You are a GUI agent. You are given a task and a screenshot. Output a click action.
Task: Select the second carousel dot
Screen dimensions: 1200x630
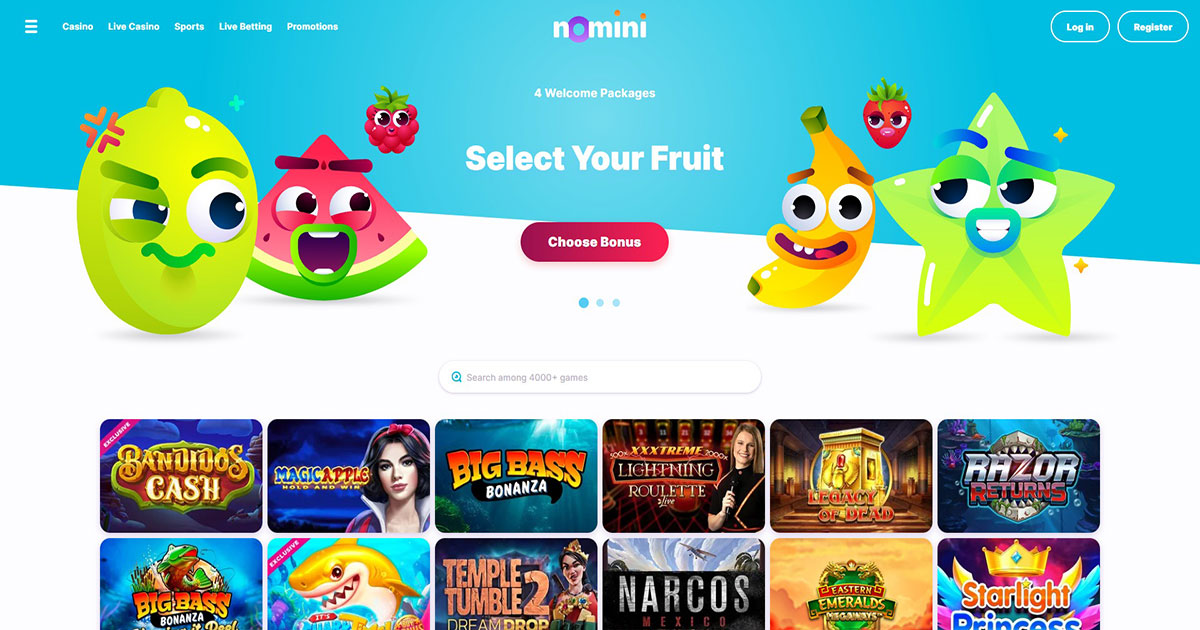(x=600, y=302)
